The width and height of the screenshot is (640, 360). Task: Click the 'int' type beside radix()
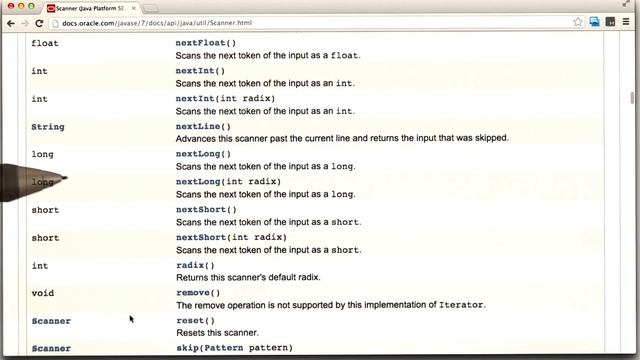click(40, 266)
